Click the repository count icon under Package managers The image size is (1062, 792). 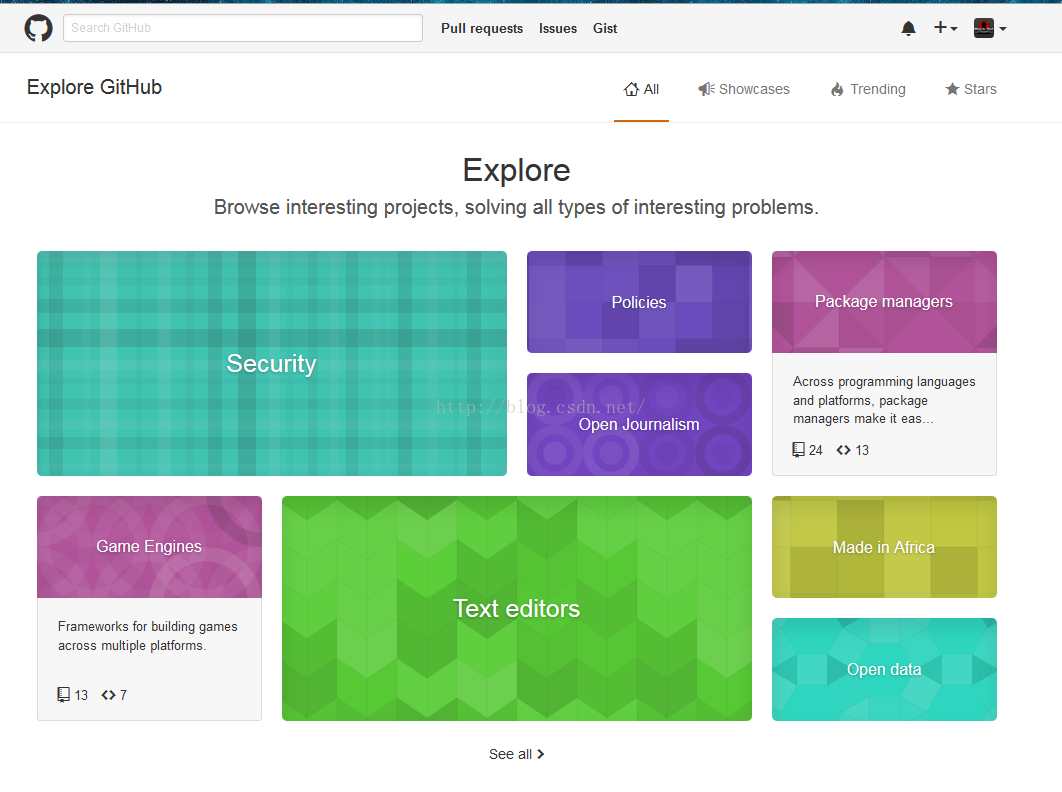pos(798,450)
